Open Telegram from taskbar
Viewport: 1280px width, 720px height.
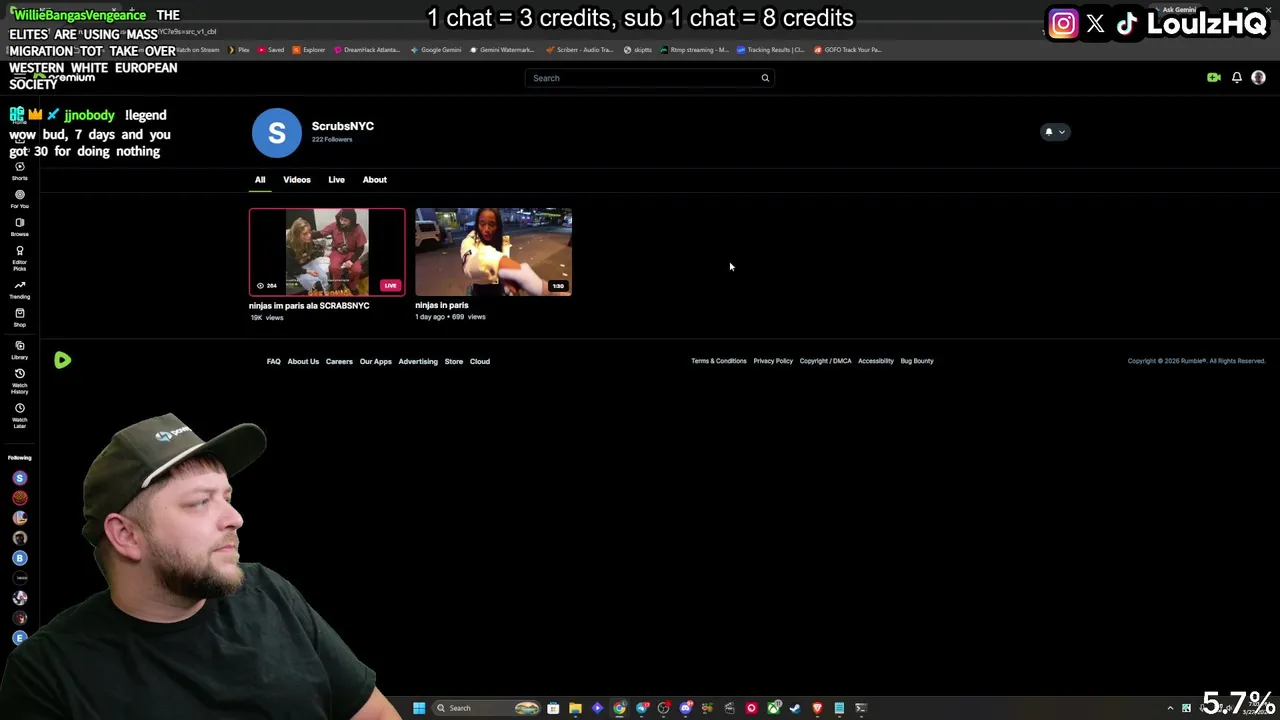642,708
